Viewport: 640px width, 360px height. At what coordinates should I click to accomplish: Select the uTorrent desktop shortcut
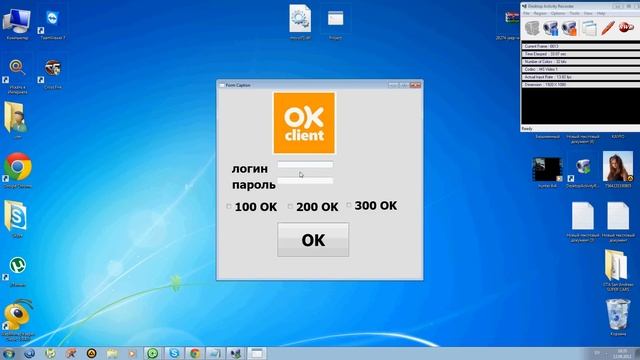(17, 270)
